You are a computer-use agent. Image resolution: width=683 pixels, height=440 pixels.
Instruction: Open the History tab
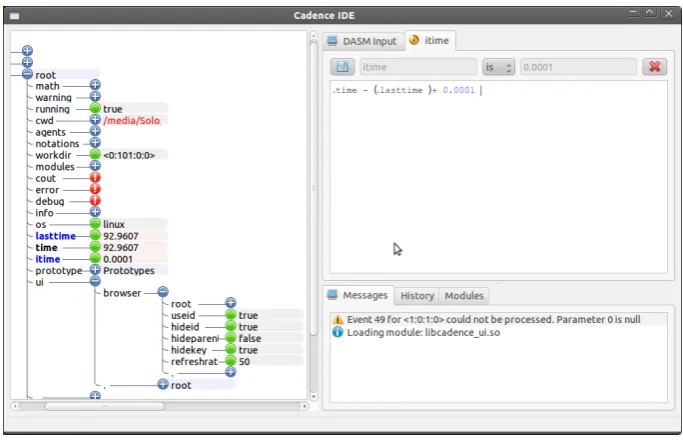[417, 296]
